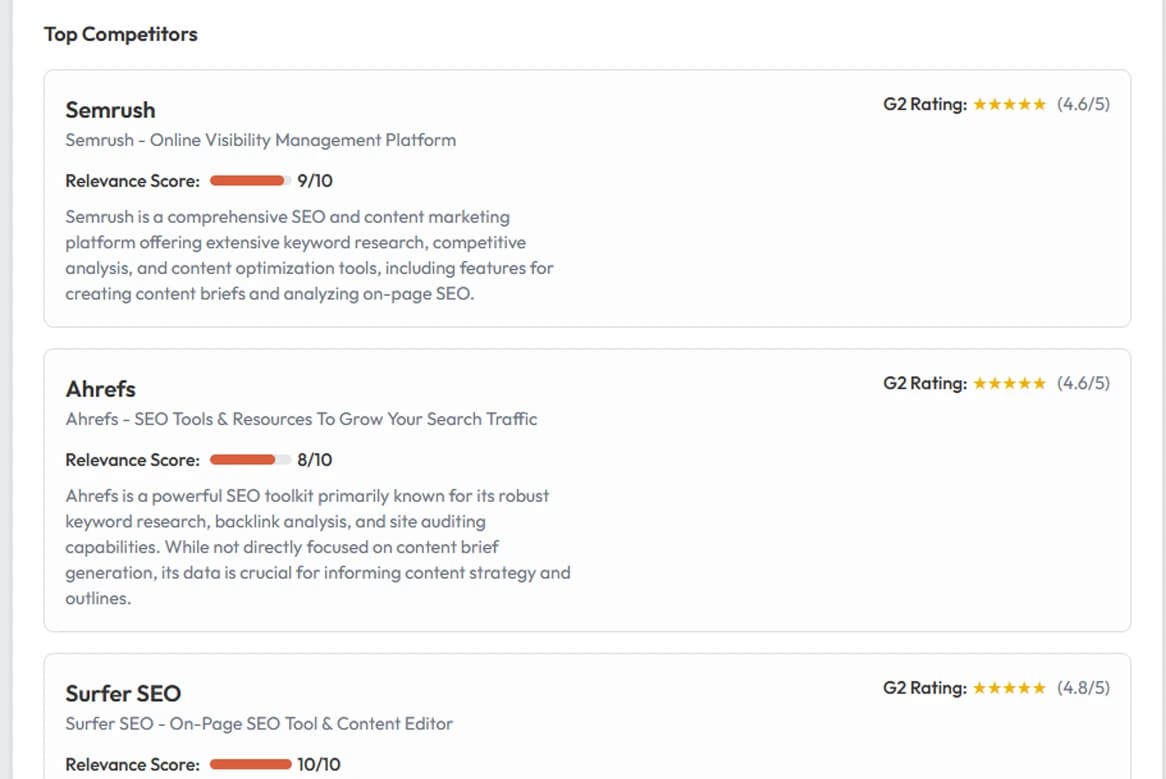The image size is (1166, 779).
Task: Click the 9/10 relevance score for Semrush
Action: (x=315, y=181)
